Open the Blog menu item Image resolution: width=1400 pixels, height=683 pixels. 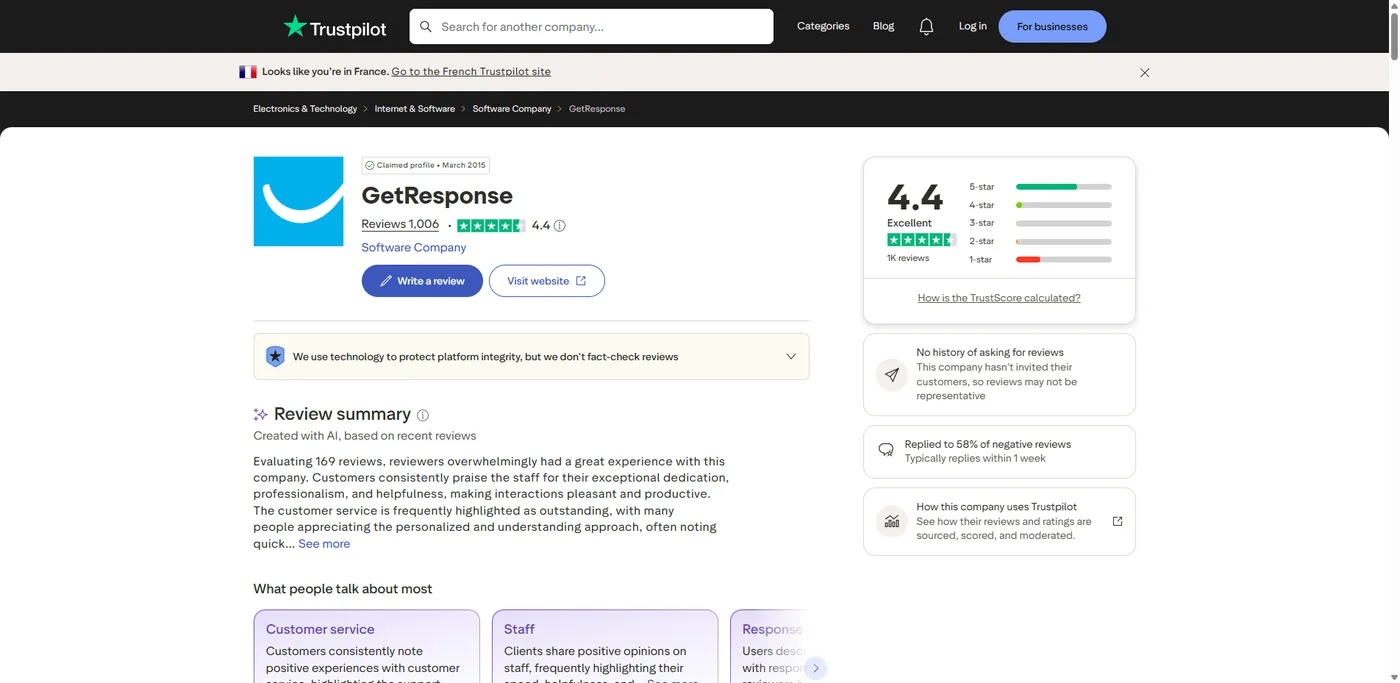tap(883, 26)
